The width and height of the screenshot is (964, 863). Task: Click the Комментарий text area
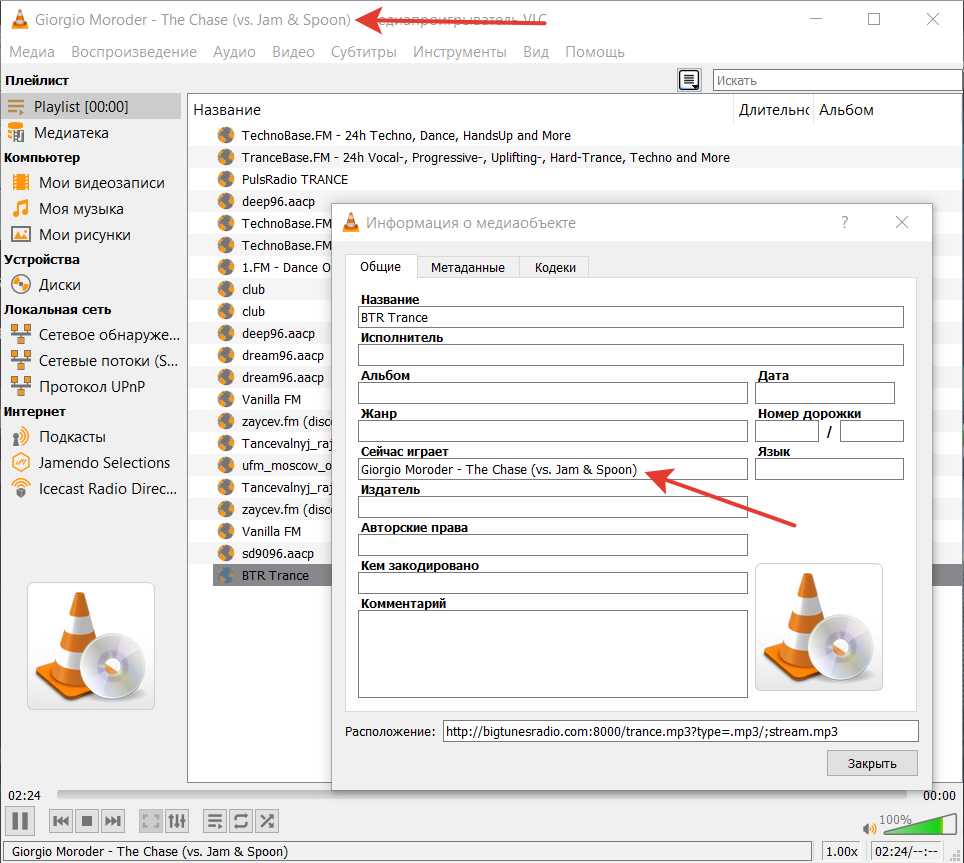553,654
